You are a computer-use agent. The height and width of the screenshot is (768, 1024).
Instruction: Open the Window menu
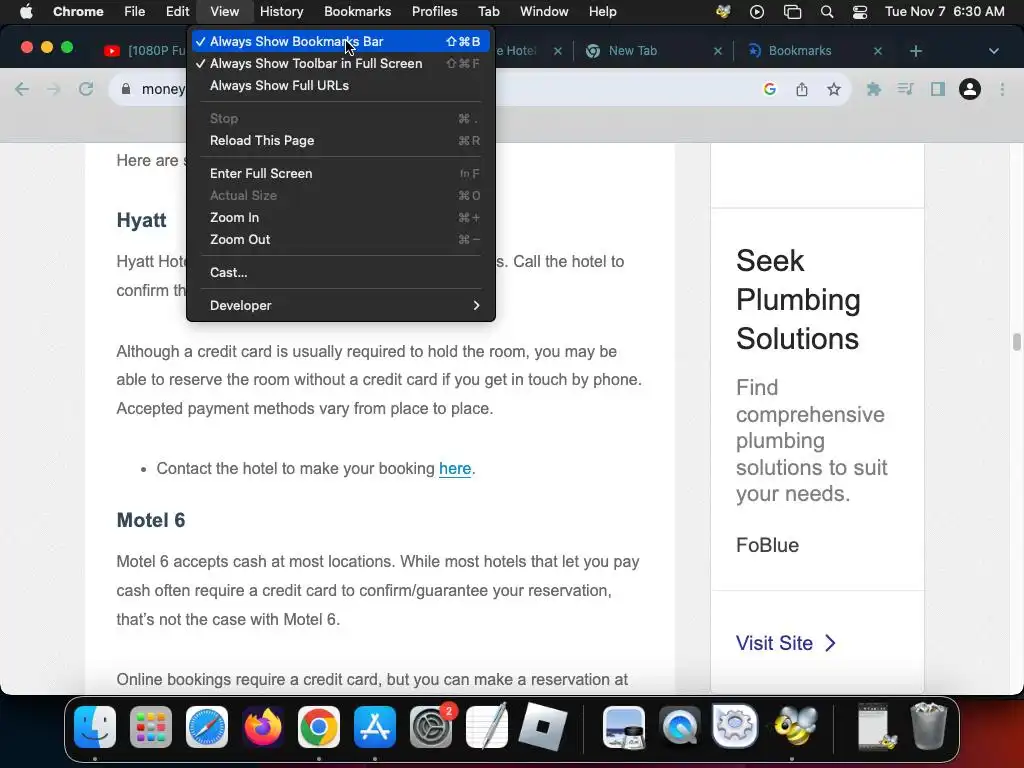click(544, 12)
